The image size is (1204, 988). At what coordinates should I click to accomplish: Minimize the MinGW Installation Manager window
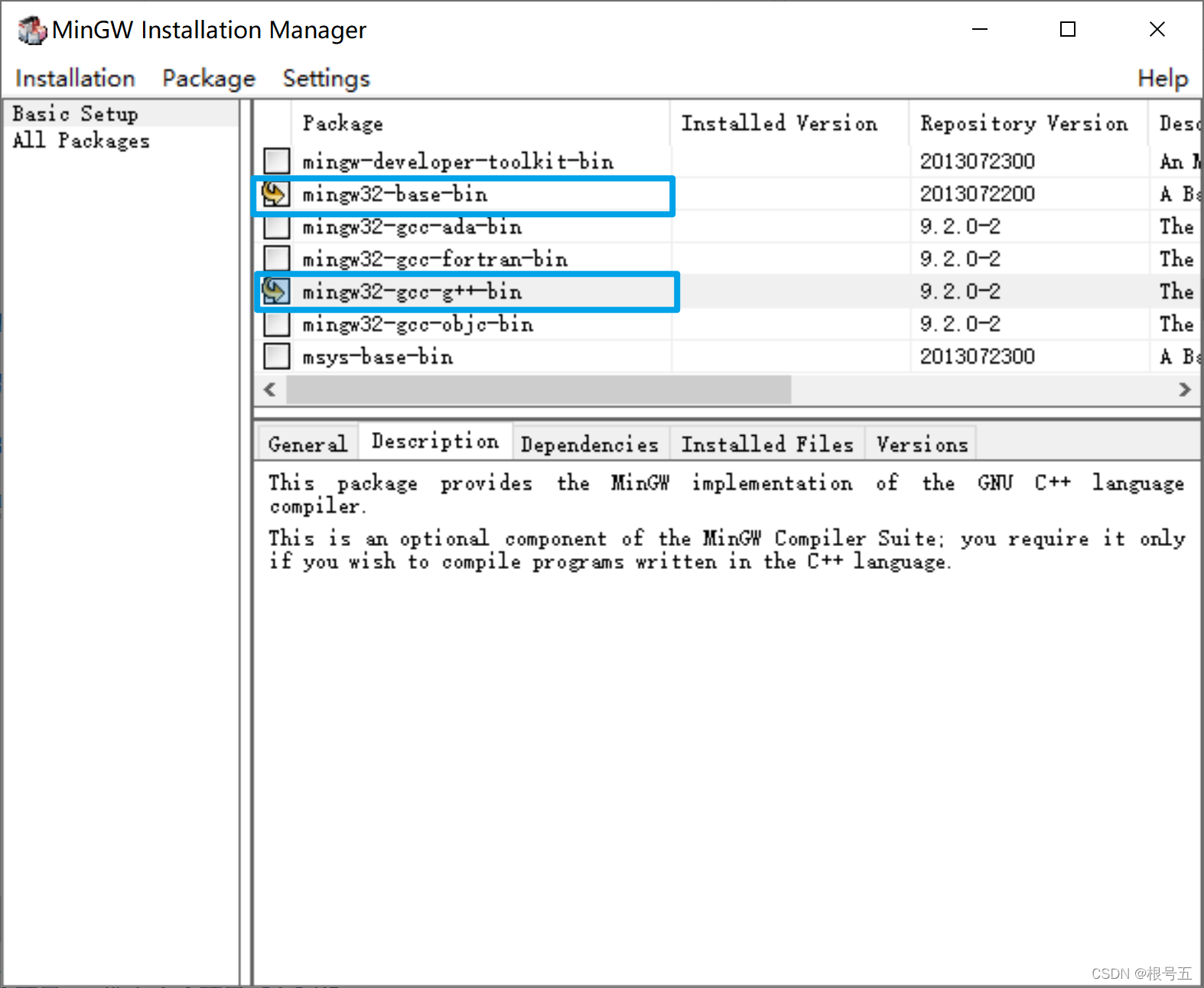pos(980,30)
